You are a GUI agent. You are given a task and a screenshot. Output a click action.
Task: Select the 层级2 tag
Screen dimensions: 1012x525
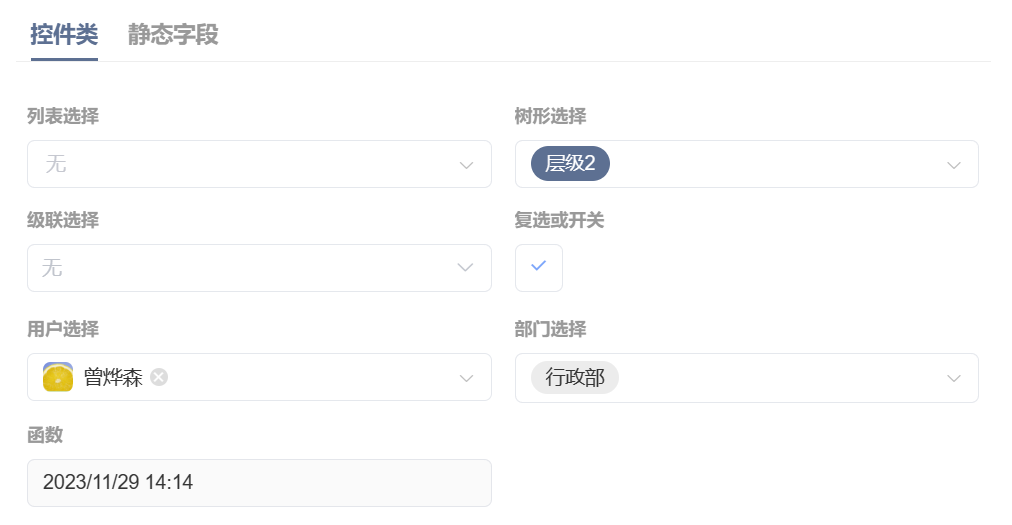click(x=570, y=164)
